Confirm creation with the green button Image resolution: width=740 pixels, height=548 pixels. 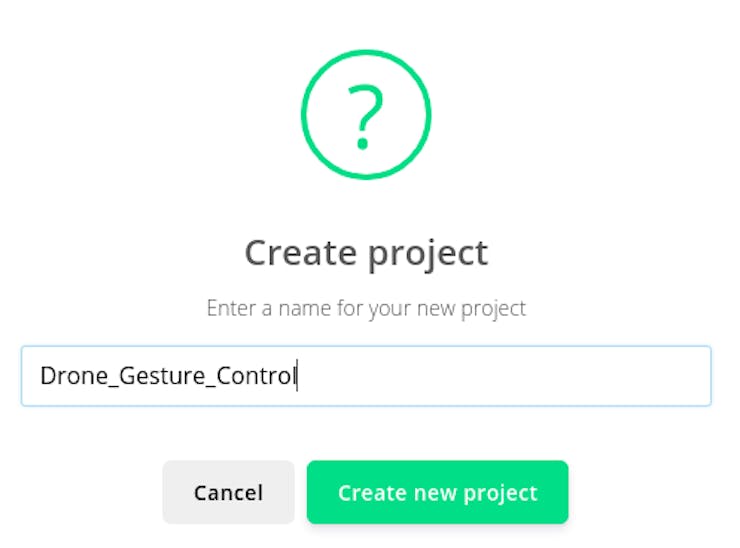click(x=437, y=492)
